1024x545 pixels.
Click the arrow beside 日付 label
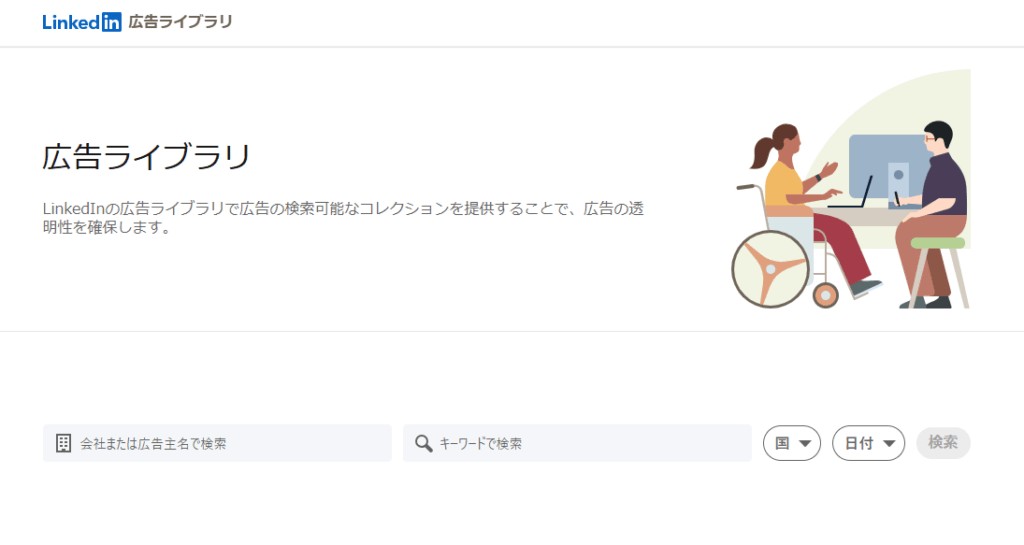tap(889, 444)
